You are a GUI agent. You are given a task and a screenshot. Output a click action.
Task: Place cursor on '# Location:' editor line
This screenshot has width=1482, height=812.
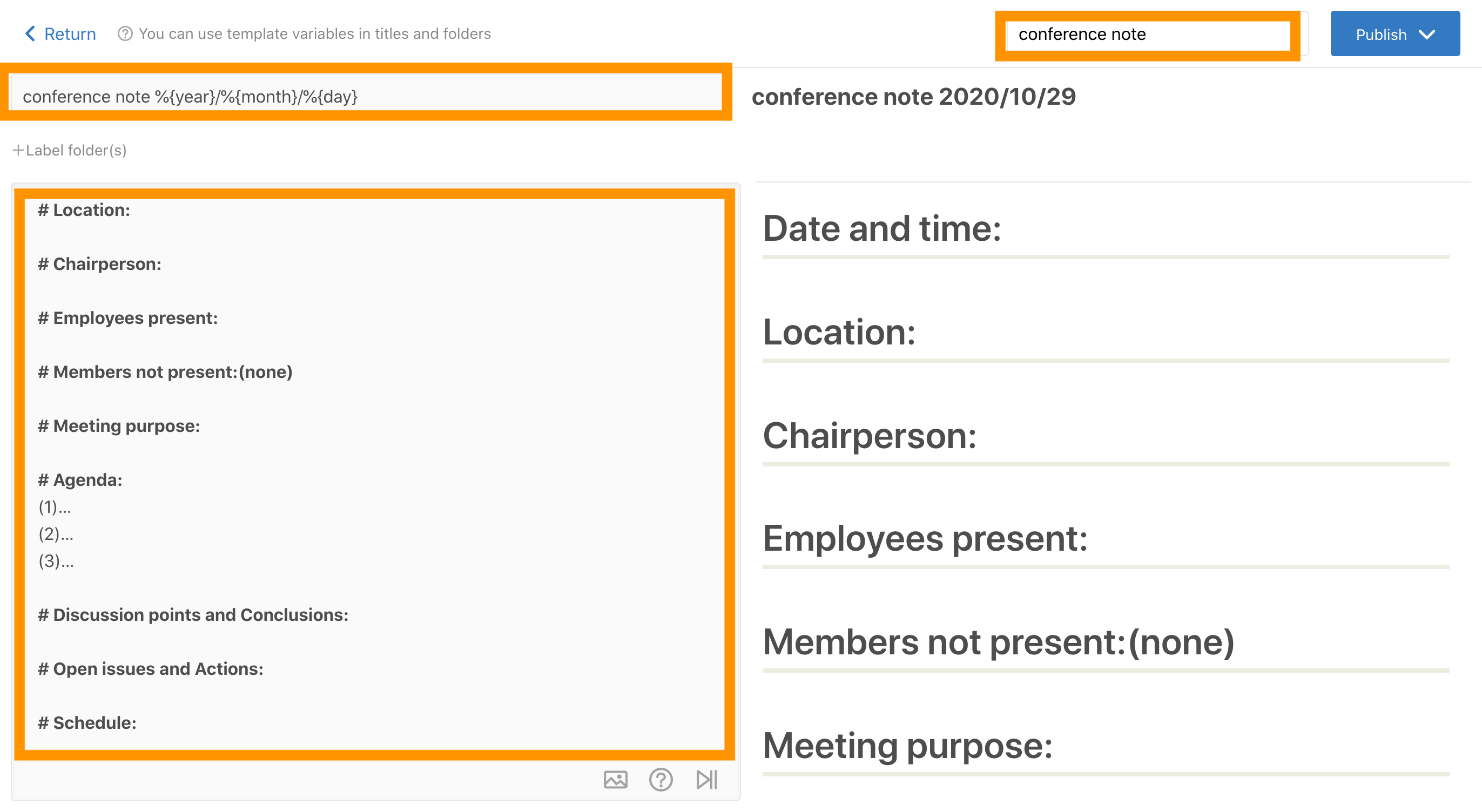pyautogui.click(x=84, y=210)
